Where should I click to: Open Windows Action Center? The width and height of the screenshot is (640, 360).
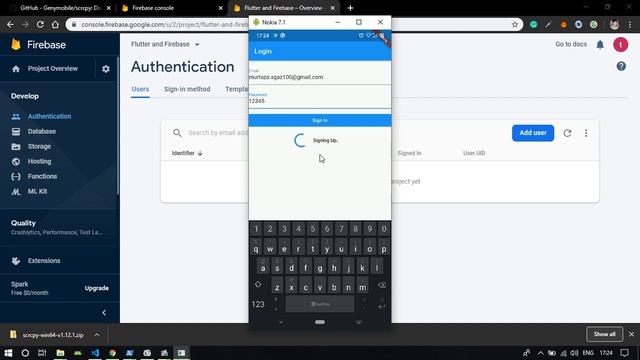point(624,353)
